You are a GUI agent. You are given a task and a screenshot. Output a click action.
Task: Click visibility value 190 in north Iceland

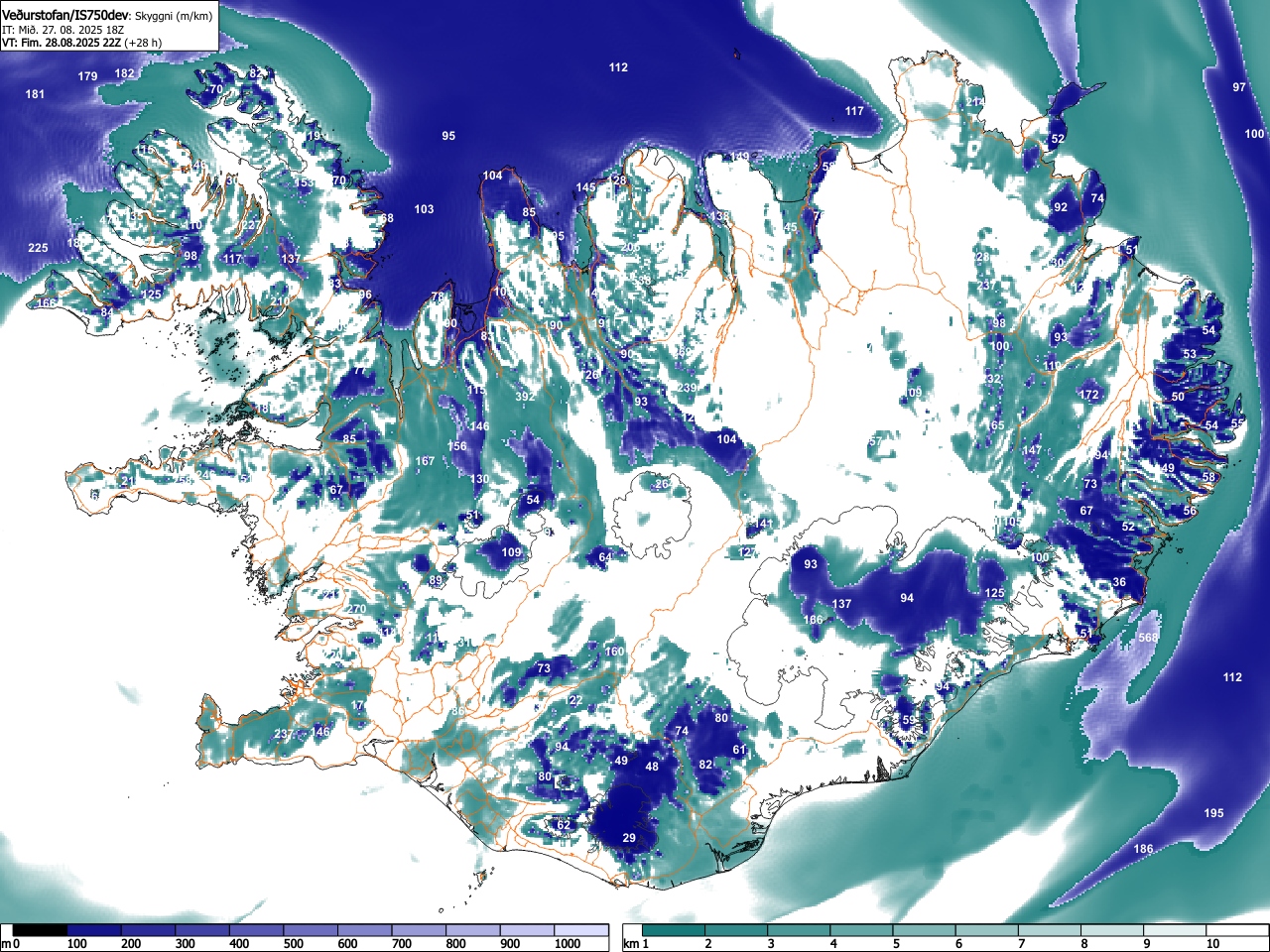pyautogui.click(x=553, y=325)
